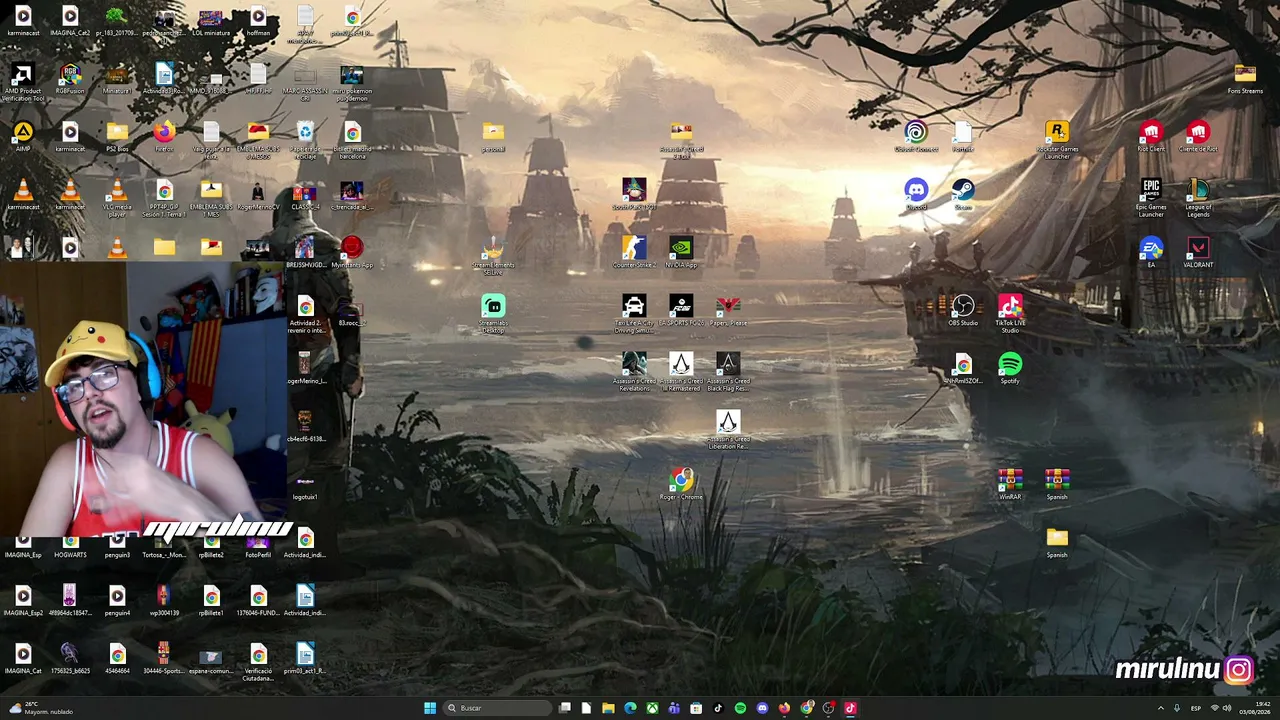Launch EA SPORTS FC 26 shortcut

click(x=681, y=310)
